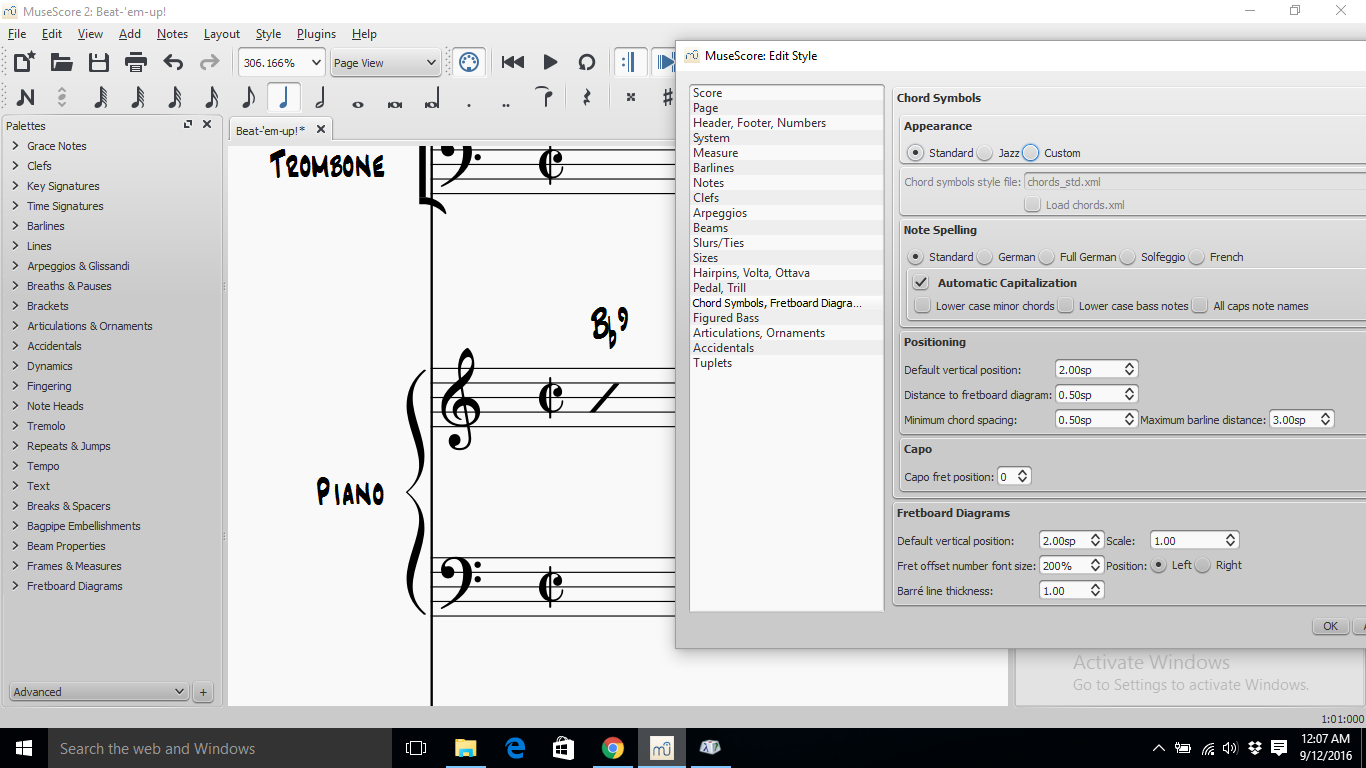This screenshot has width=1366, height=768.
Task: Close the Beat-'em-up! score tab
Action: click(321, 129)
